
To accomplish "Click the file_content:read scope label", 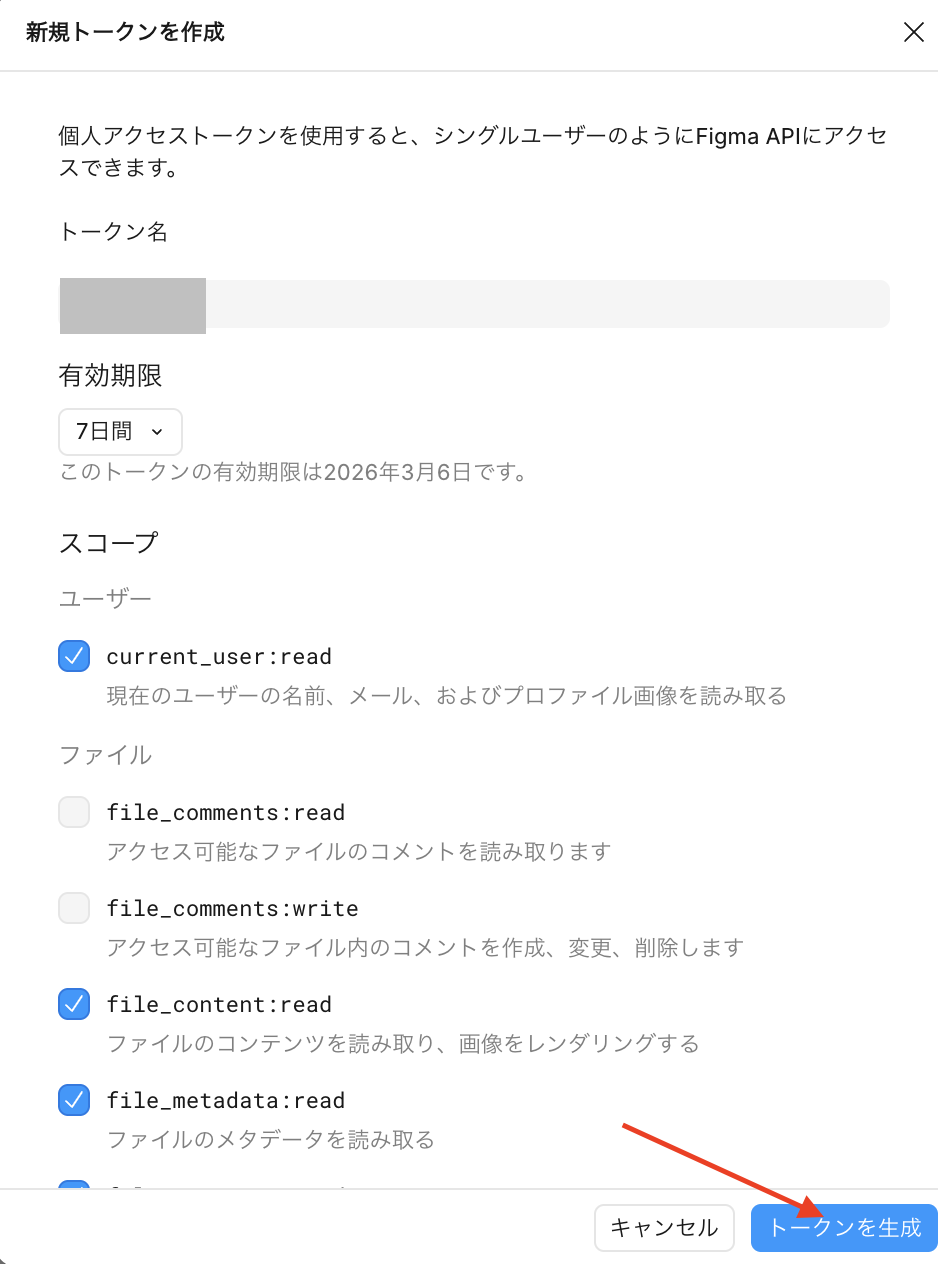I will click(219, 1005).
